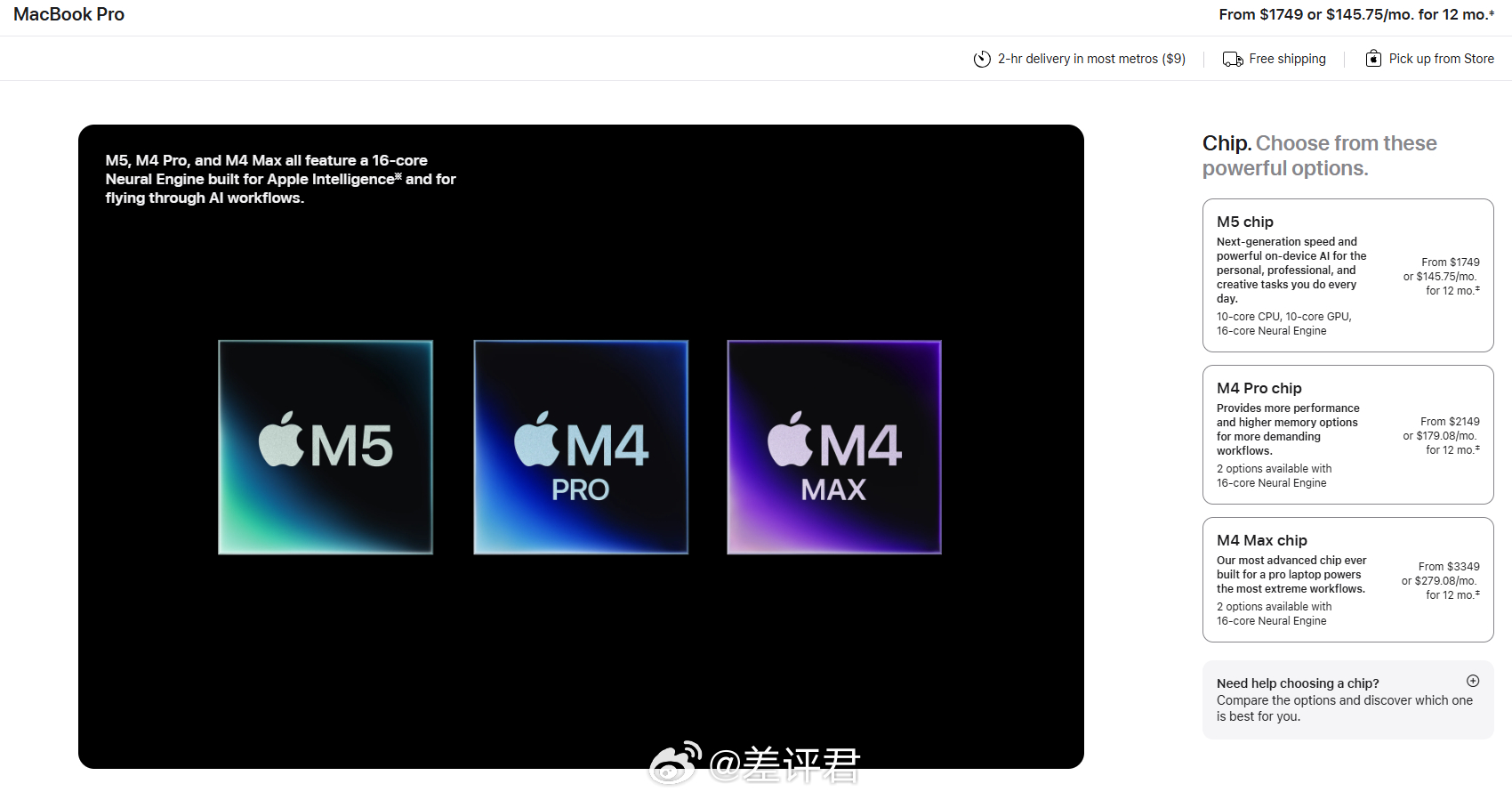Open the Free shipping link
The width and height of the screenshot is (1512, 800).
[x=1287, y=59]
